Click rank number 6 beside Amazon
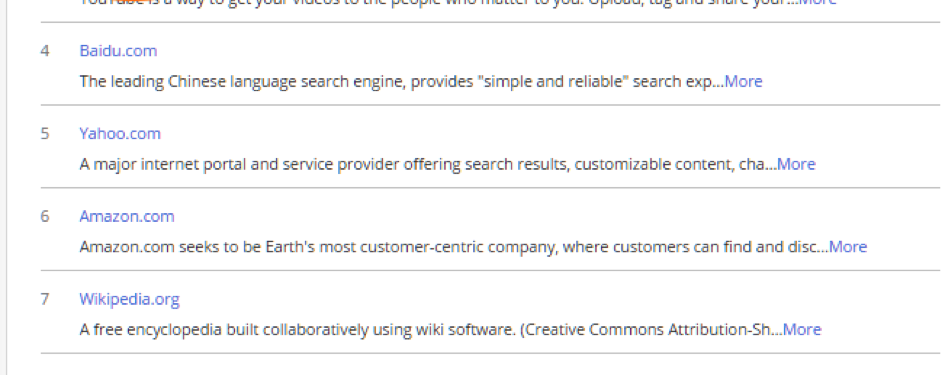Screen dimensions: 941x375 click(45, 216)
